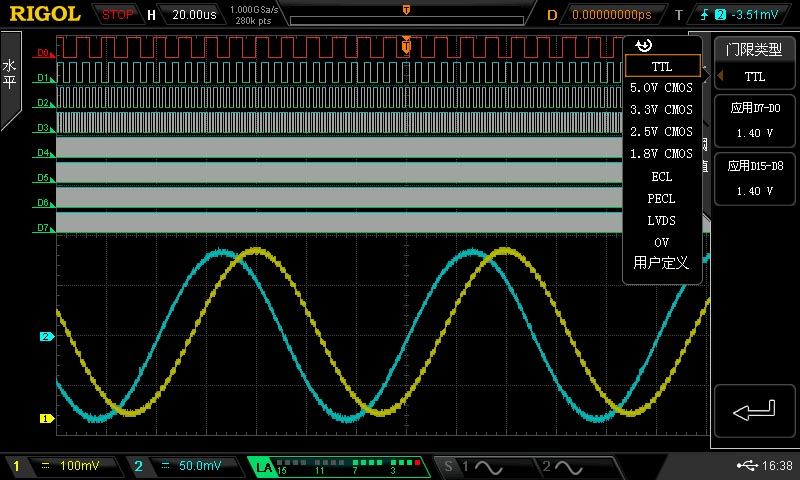Open the 水平 horizontal side tab

[10, 75]
